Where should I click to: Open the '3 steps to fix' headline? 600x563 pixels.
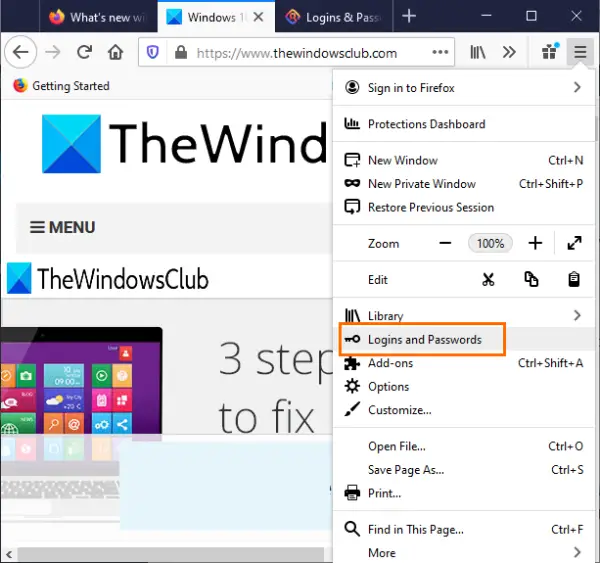tap(276, 387)
